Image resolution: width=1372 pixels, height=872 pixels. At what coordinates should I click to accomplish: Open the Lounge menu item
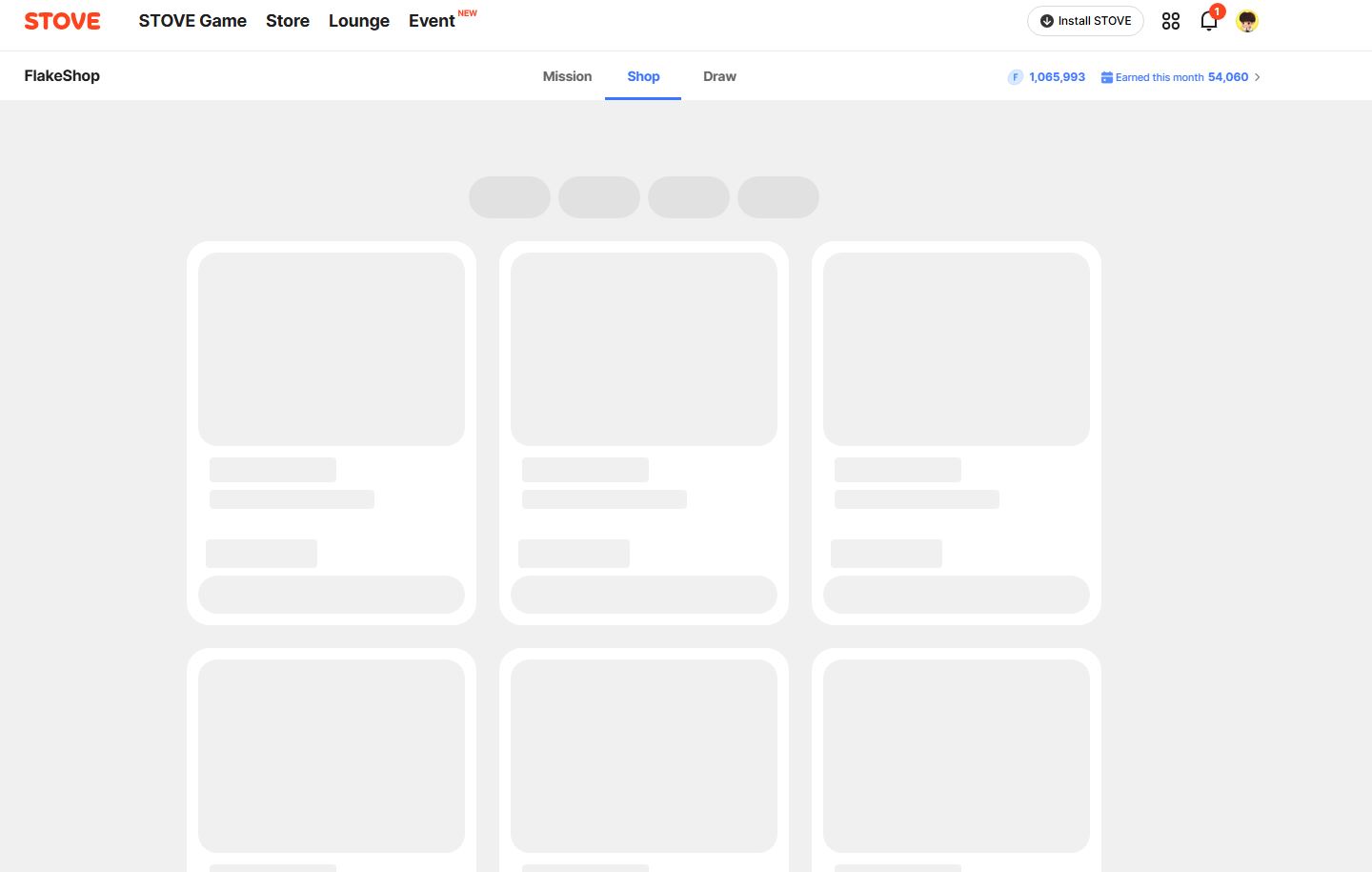(359, 21)
